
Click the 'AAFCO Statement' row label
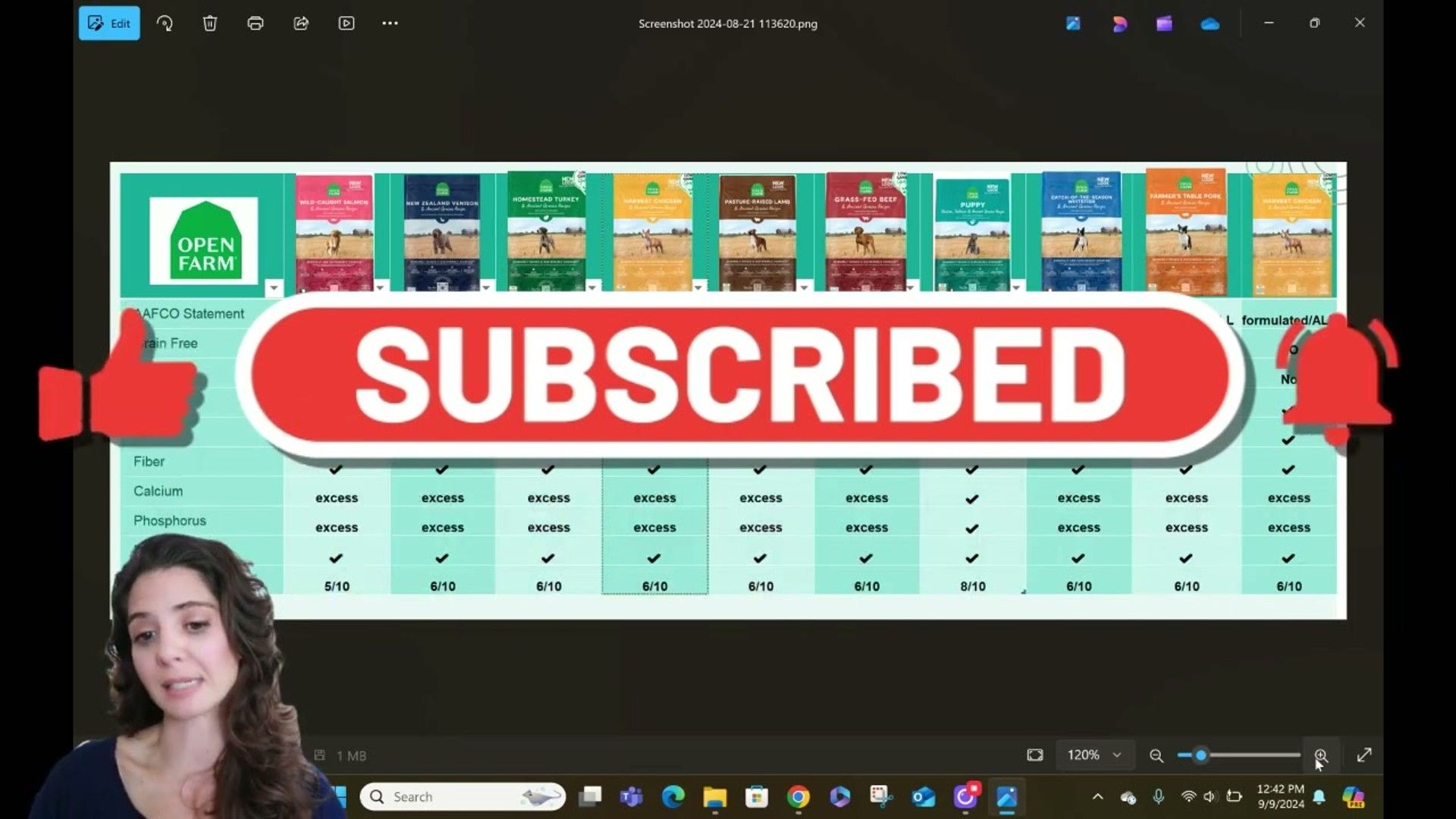tap(189, 314)
